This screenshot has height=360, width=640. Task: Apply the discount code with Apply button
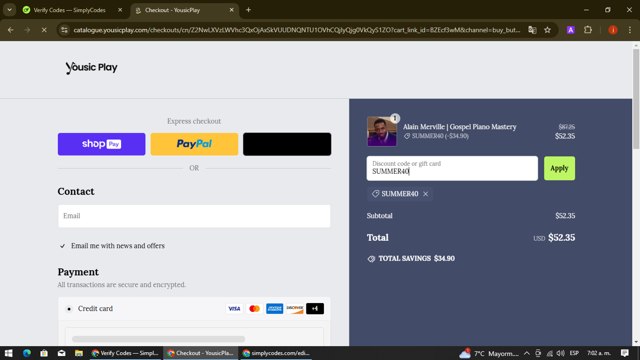coord(559,168)
